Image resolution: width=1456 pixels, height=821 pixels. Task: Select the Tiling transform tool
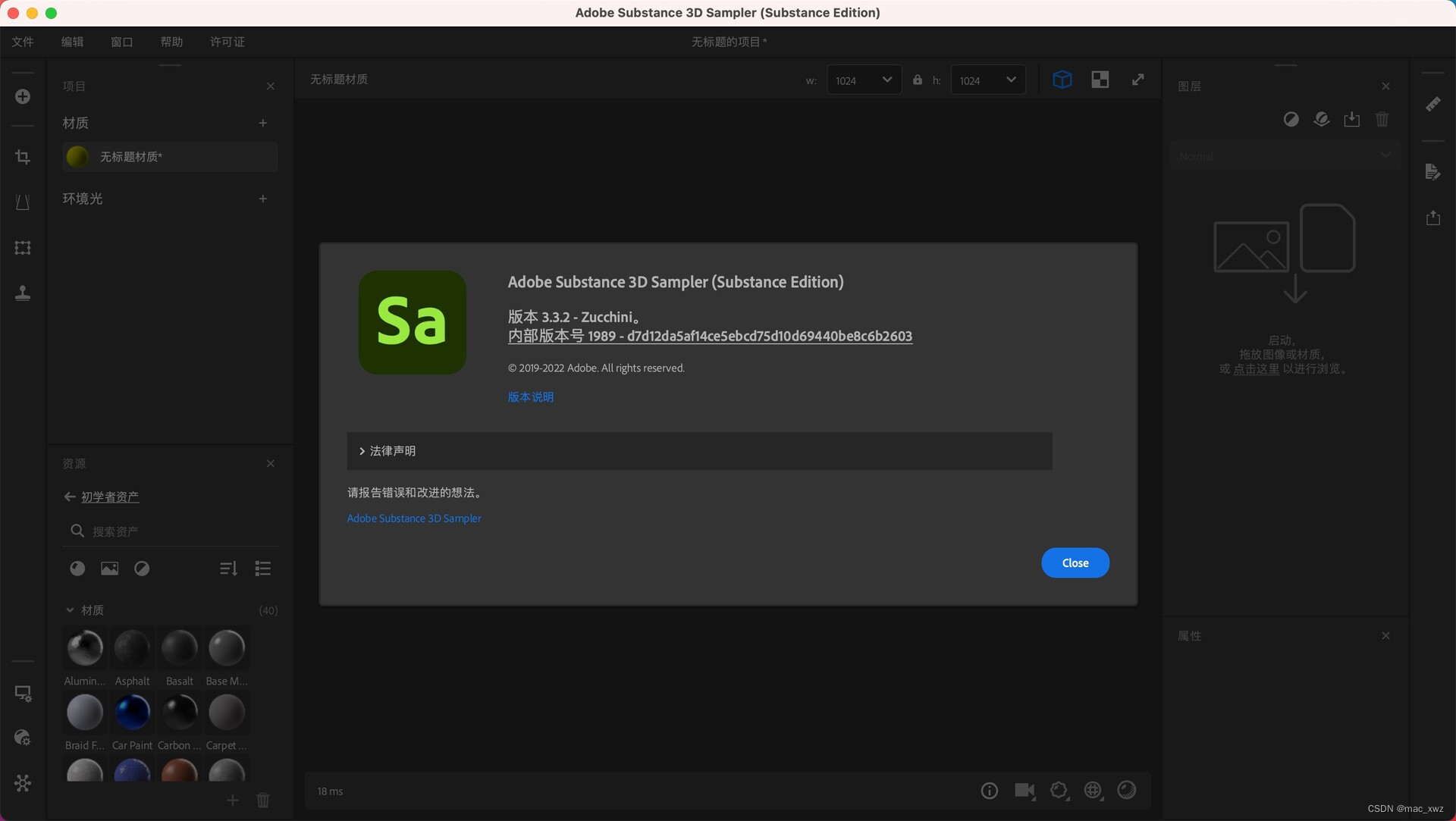click(23, 248)
